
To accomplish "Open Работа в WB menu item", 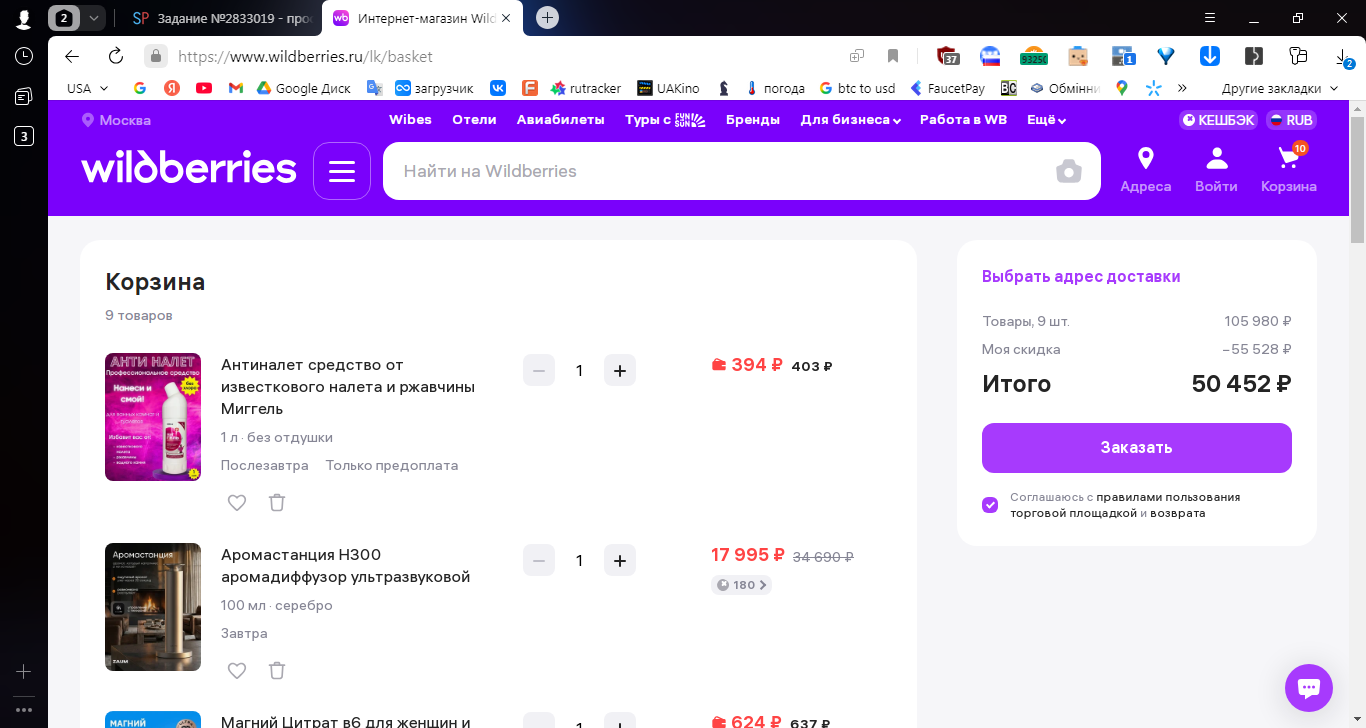I will [963, 120].
